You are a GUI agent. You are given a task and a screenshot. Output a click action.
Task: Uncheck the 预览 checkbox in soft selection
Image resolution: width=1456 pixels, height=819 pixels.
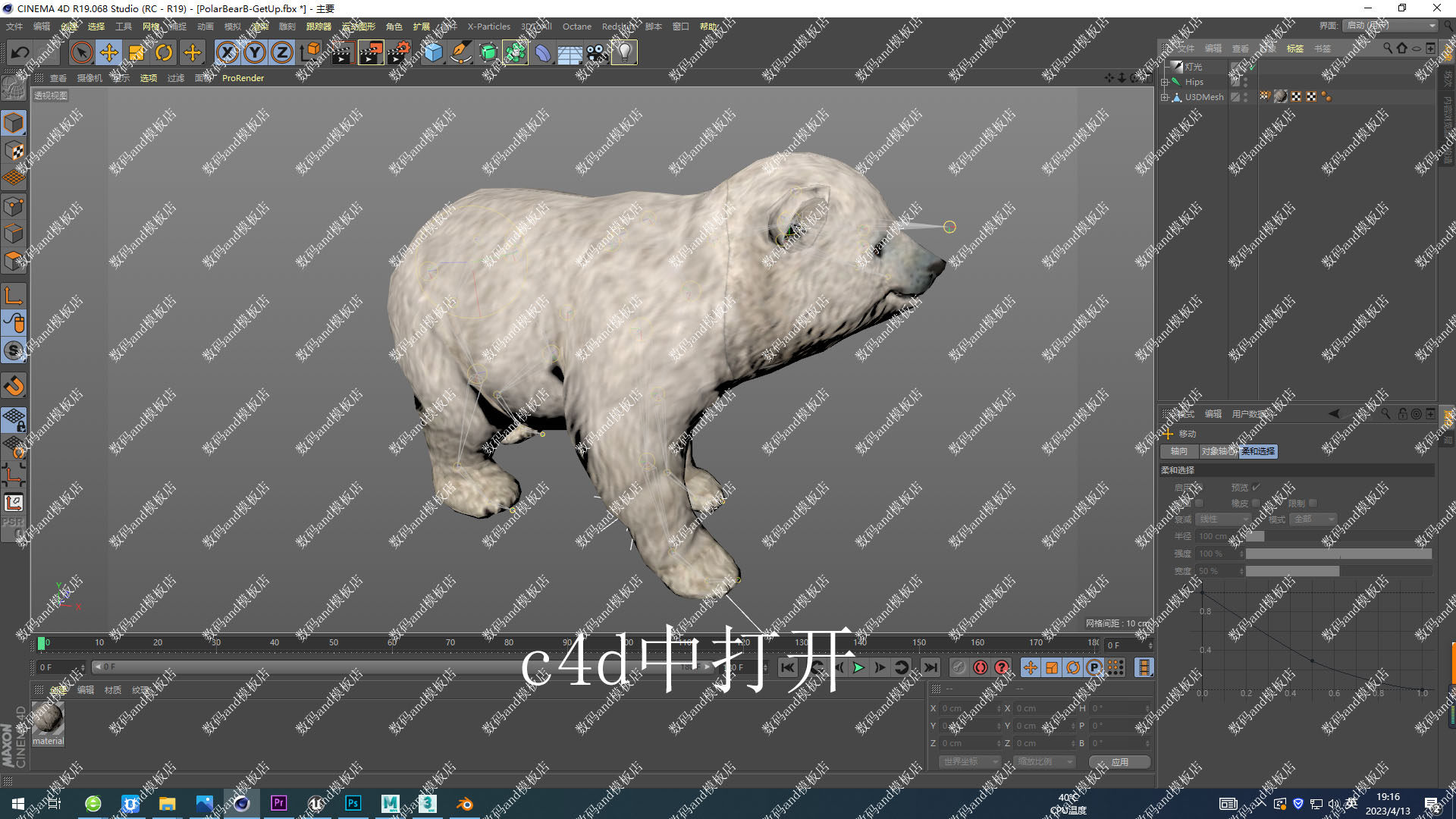[1256, 487]
